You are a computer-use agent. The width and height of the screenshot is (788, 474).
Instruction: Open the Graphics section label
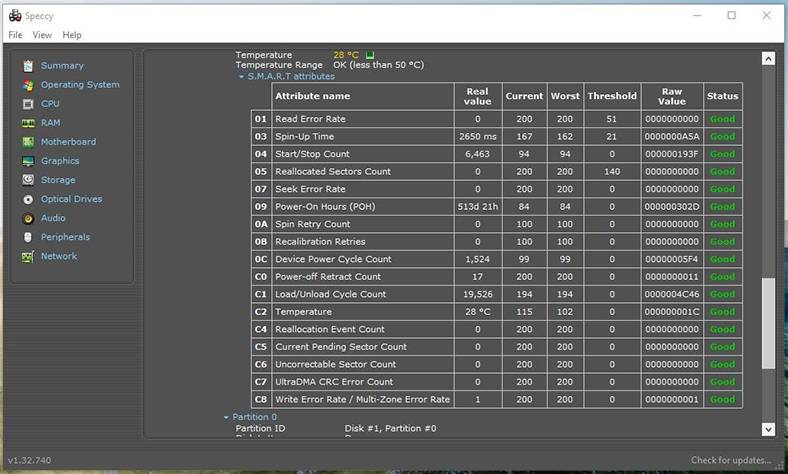[x=60, y=161]
